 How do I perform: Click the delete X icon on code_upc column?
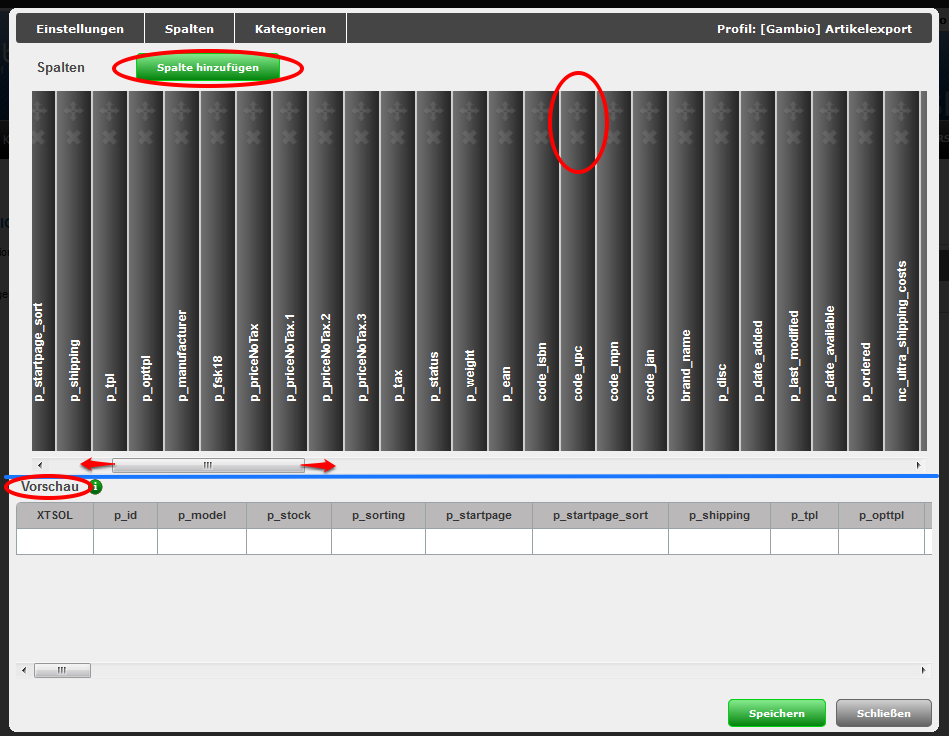577,136
